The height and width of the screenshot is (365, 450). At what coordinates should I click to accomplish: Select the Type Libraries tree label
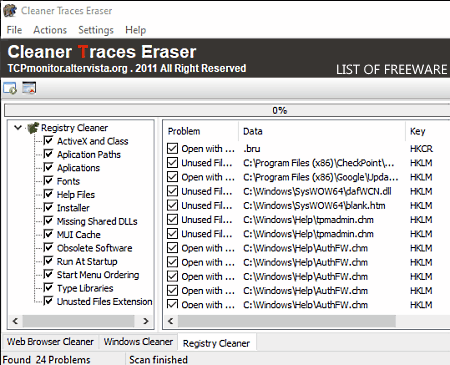(x=85, y=288)
